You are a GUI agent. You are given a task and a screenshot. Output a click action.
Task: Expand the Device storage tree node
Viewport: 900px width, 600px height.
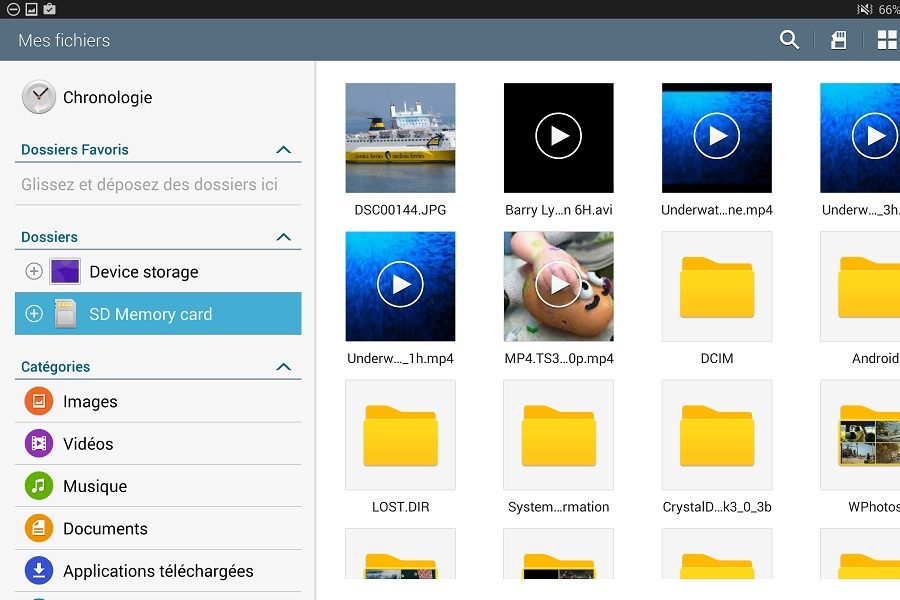click(34, 271)
